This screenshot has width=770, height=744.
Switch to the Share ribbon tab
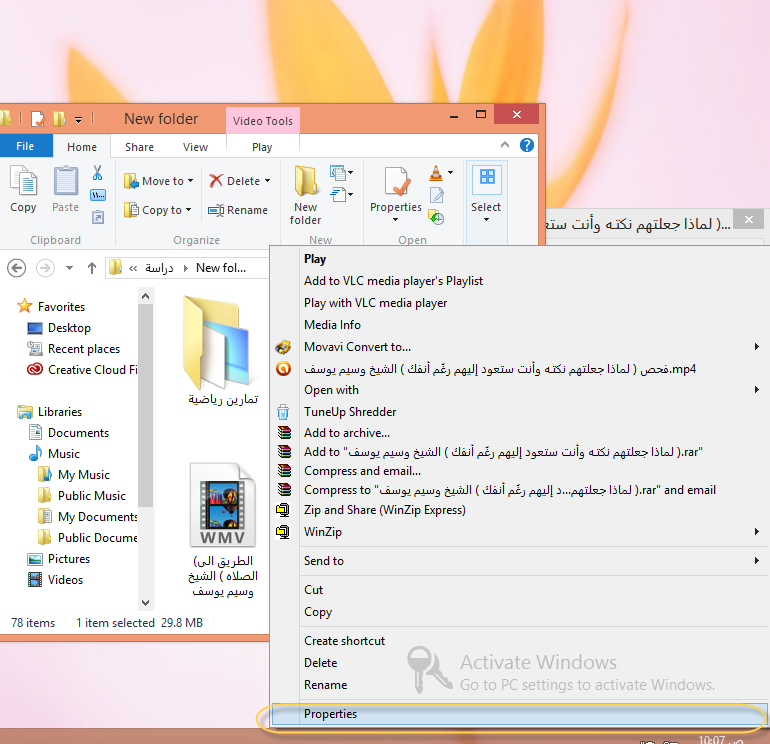point(139,147)
